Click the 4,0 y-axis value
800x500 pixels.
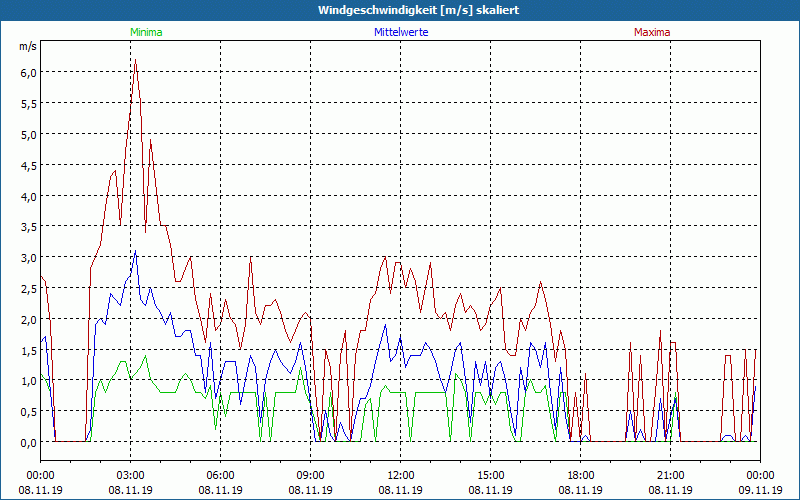[x=28, y=196]
